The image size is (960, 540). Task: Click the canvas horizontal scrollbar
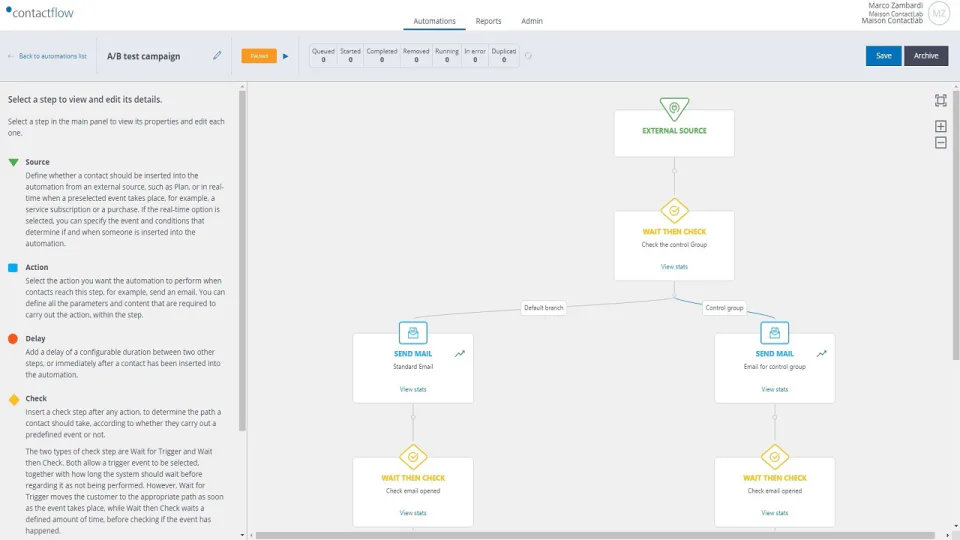[x=595, y=536]
